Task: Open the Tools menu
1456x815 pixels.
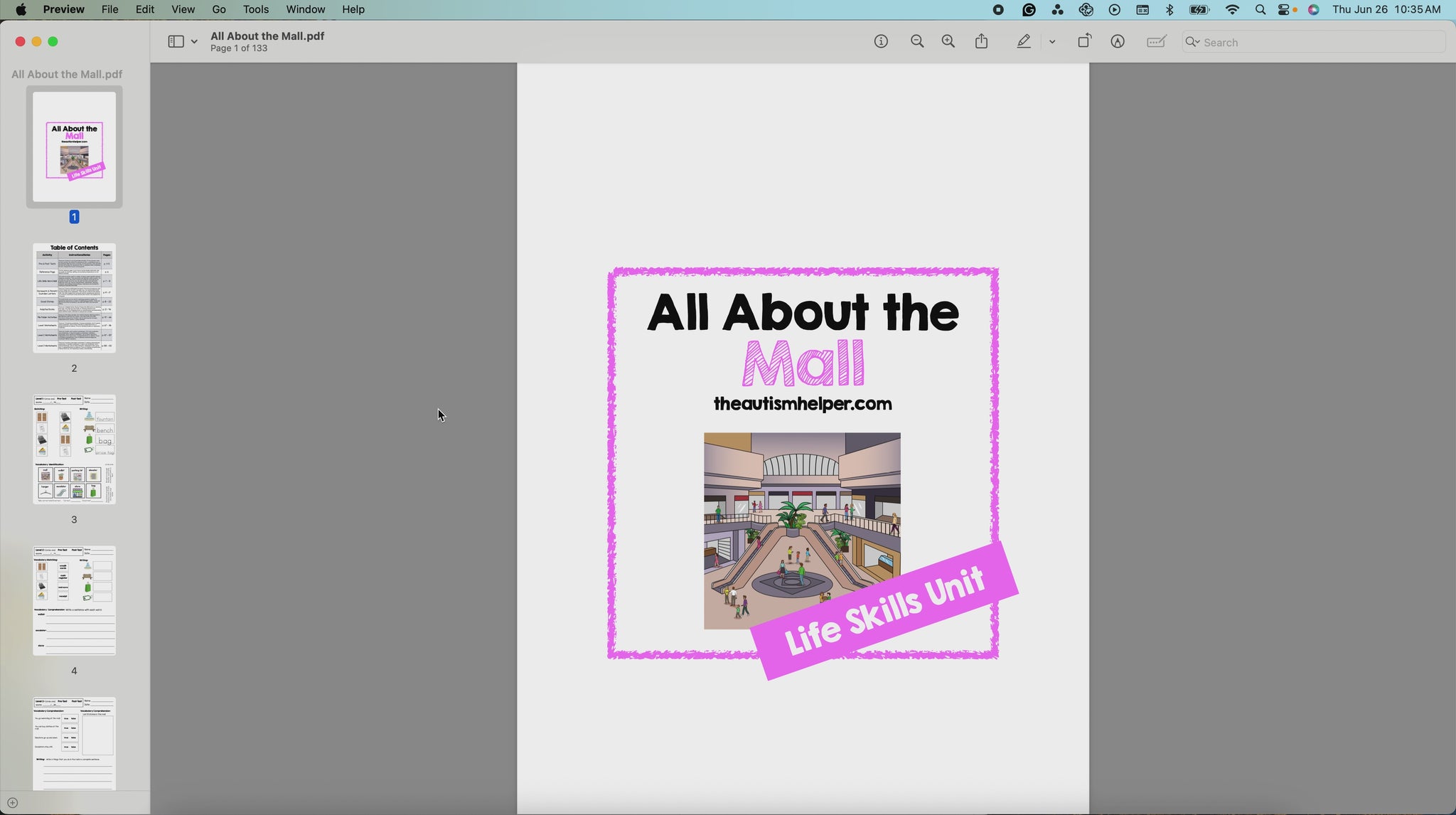Action: pyautogui.click(x=255, y=9)
